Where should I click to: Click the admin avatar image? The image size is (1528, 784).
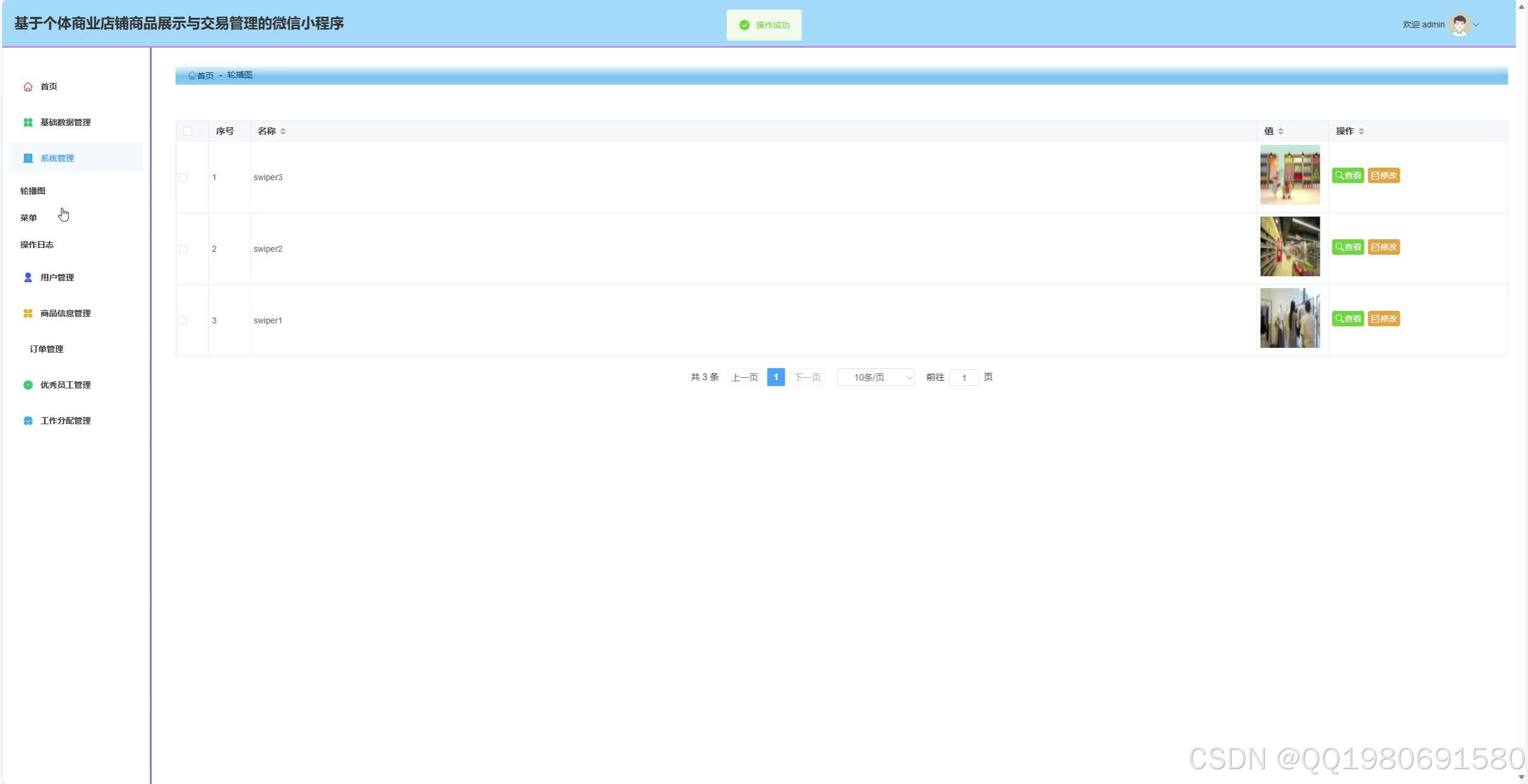1459,24
